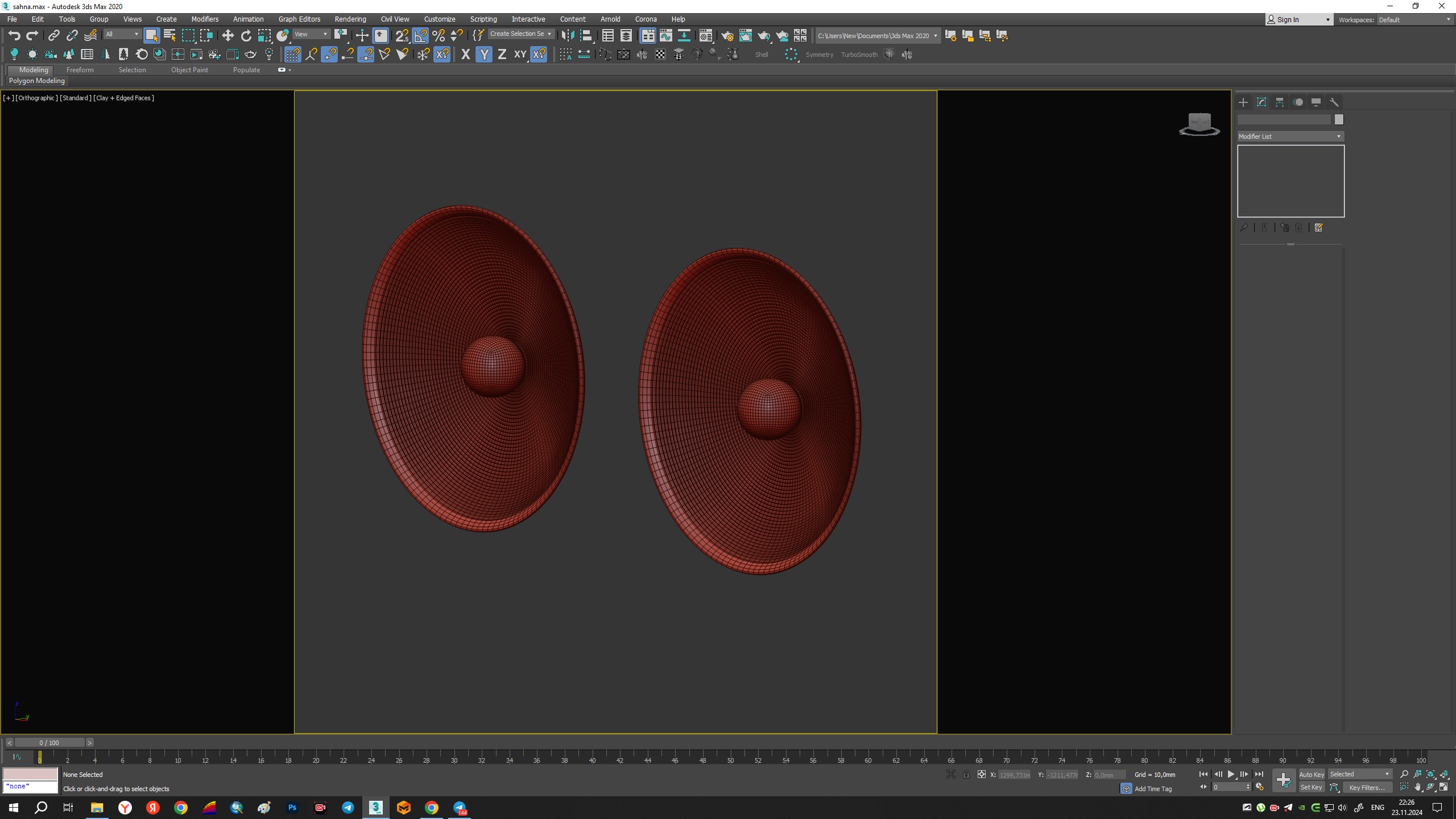Open the Mirror tool

[567, 36]
